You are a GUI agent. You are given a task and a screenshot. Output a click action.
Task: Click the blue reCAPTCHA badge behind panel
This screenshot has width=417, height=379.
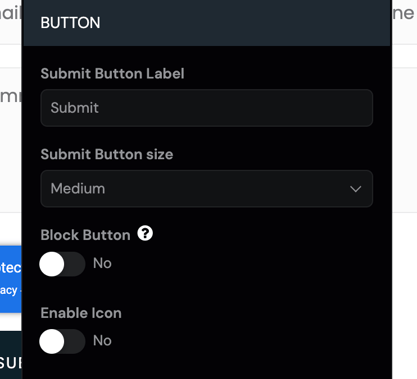11,279
